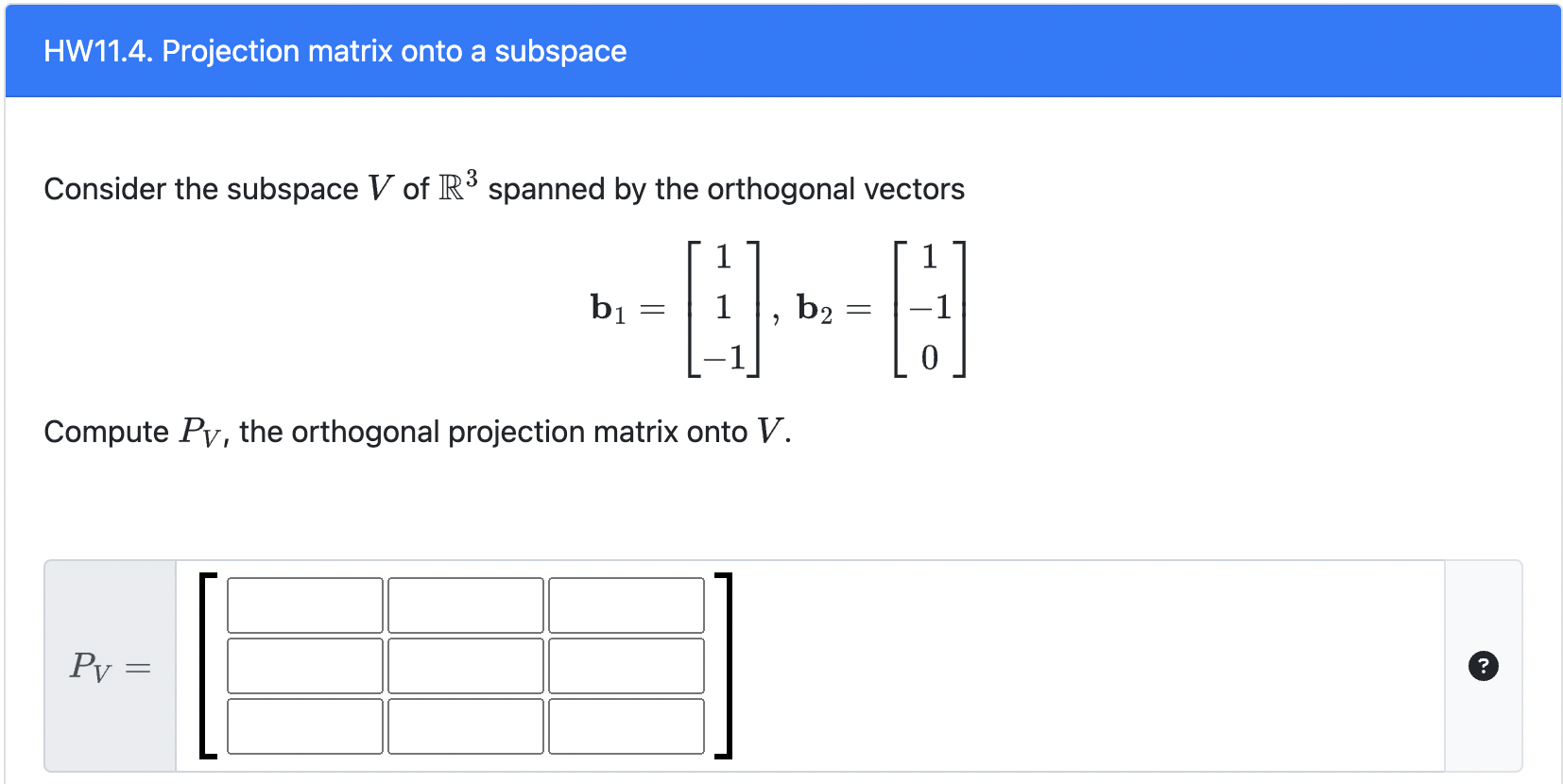Click the HW11.4 title bar
The height and width of the screenshot is (784, 1563).
pos(335,51)
